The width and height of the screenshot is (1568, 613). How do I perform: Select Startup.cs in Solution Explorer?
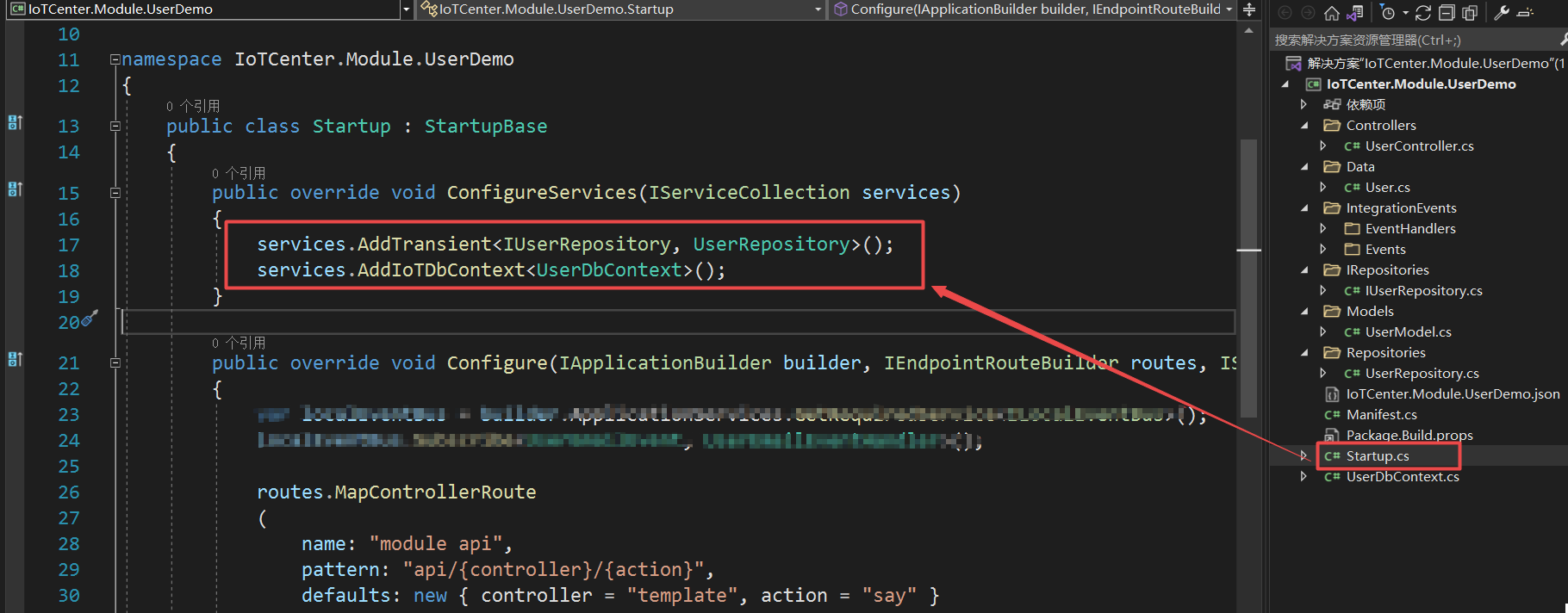pyautogui.click(x=1378, y=455)
